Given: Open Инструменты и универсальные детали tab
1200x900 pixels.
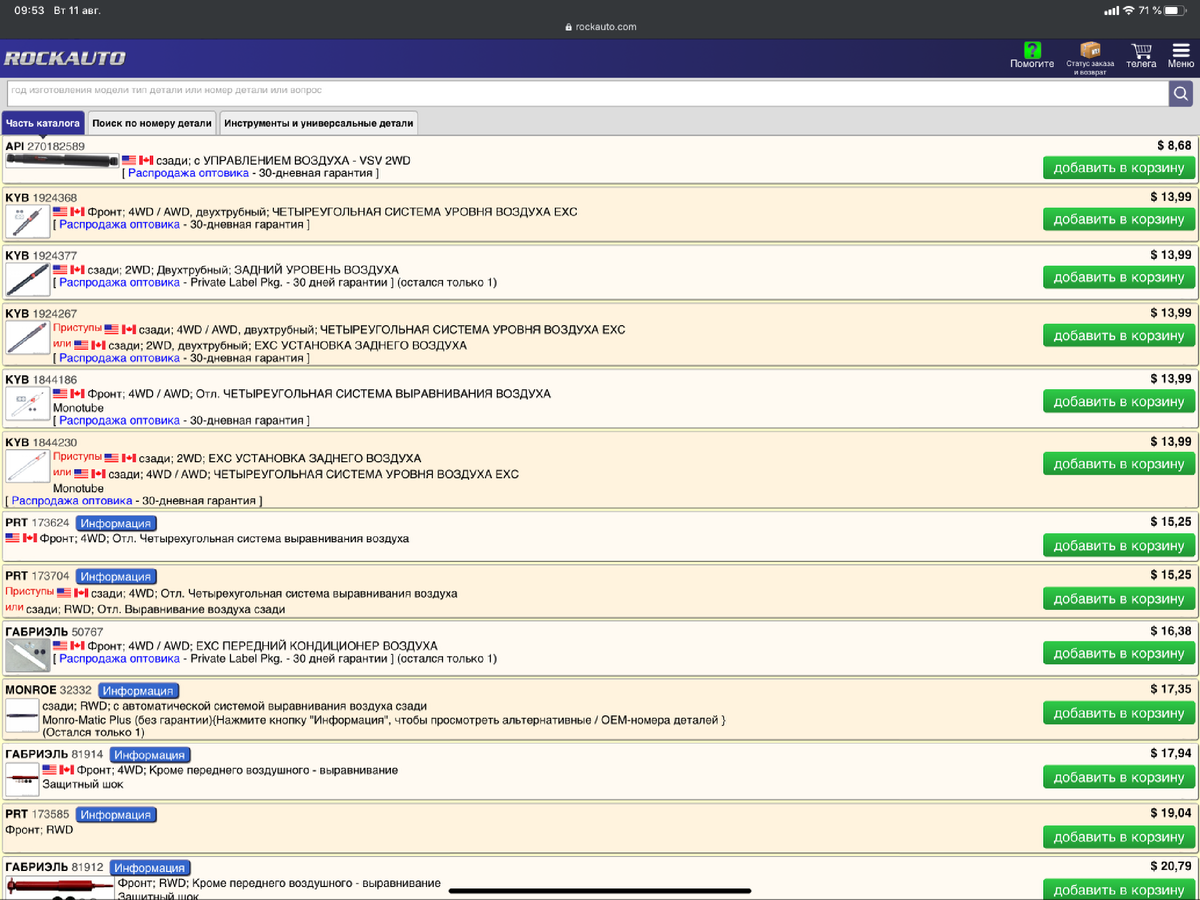Looking at the screenshot, I should [x=318, y=124].
